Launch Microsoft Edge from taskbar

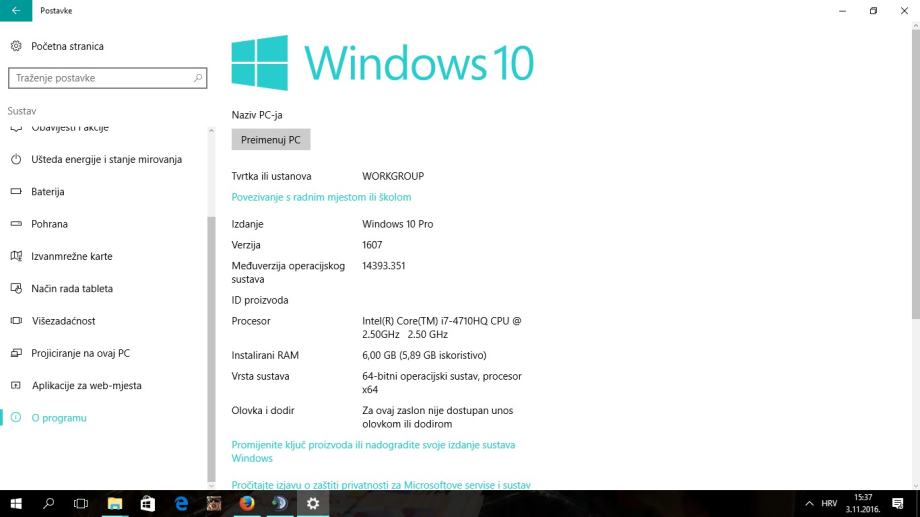tap(181, 504)
